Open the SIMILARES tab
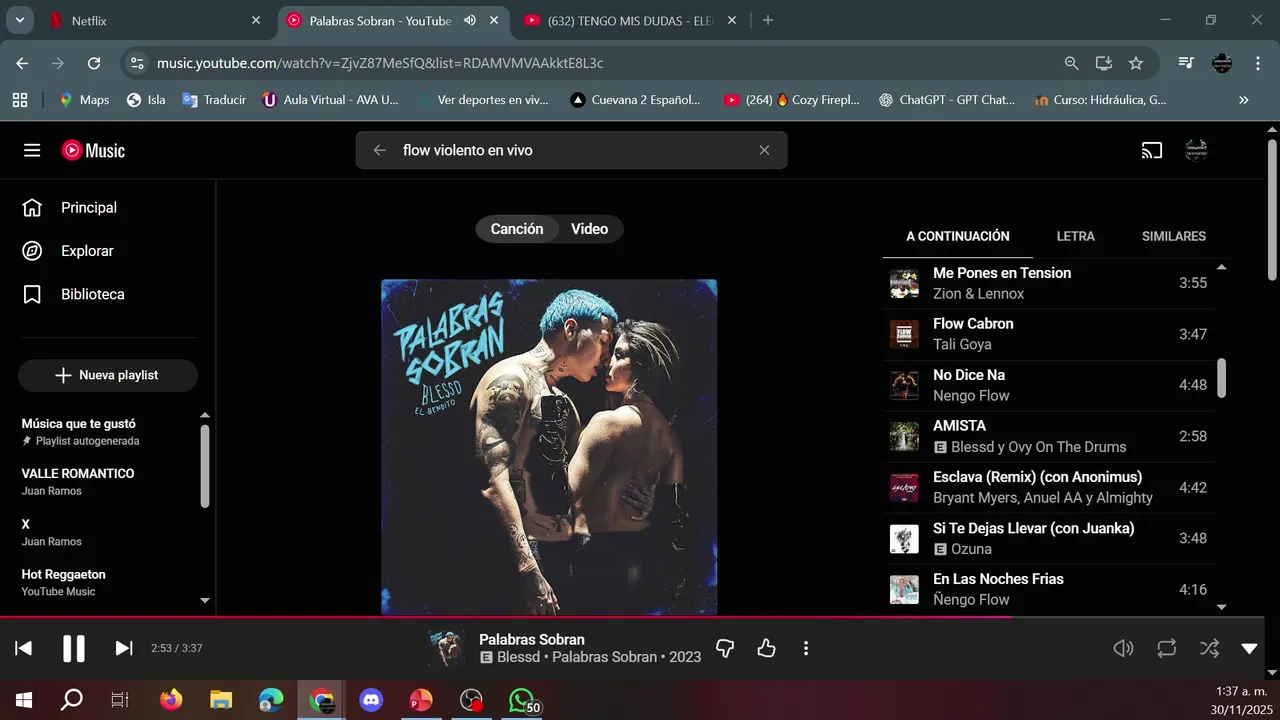The height and width of the screenshot is (720, 1280). tap(1174, 237)
